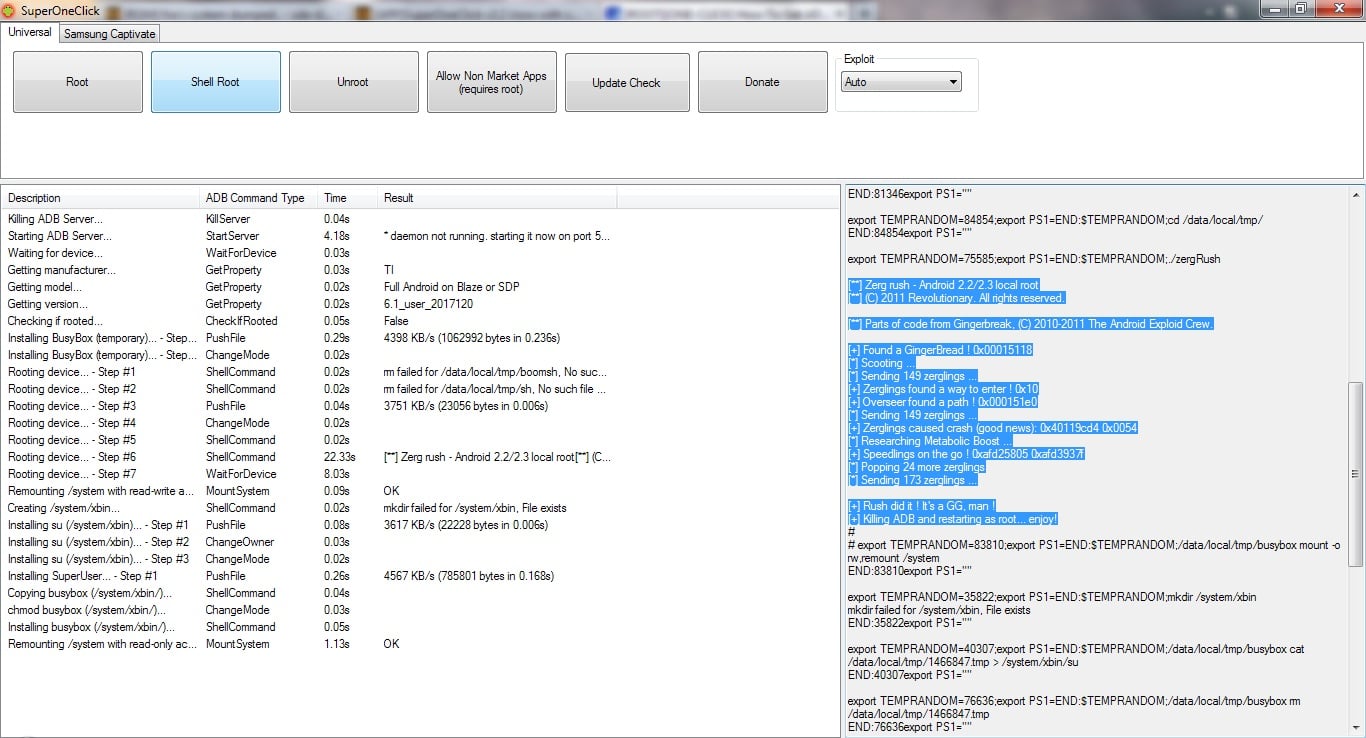Click the Unroot button
The image size is (1366, 738).
tap(353, 82)
